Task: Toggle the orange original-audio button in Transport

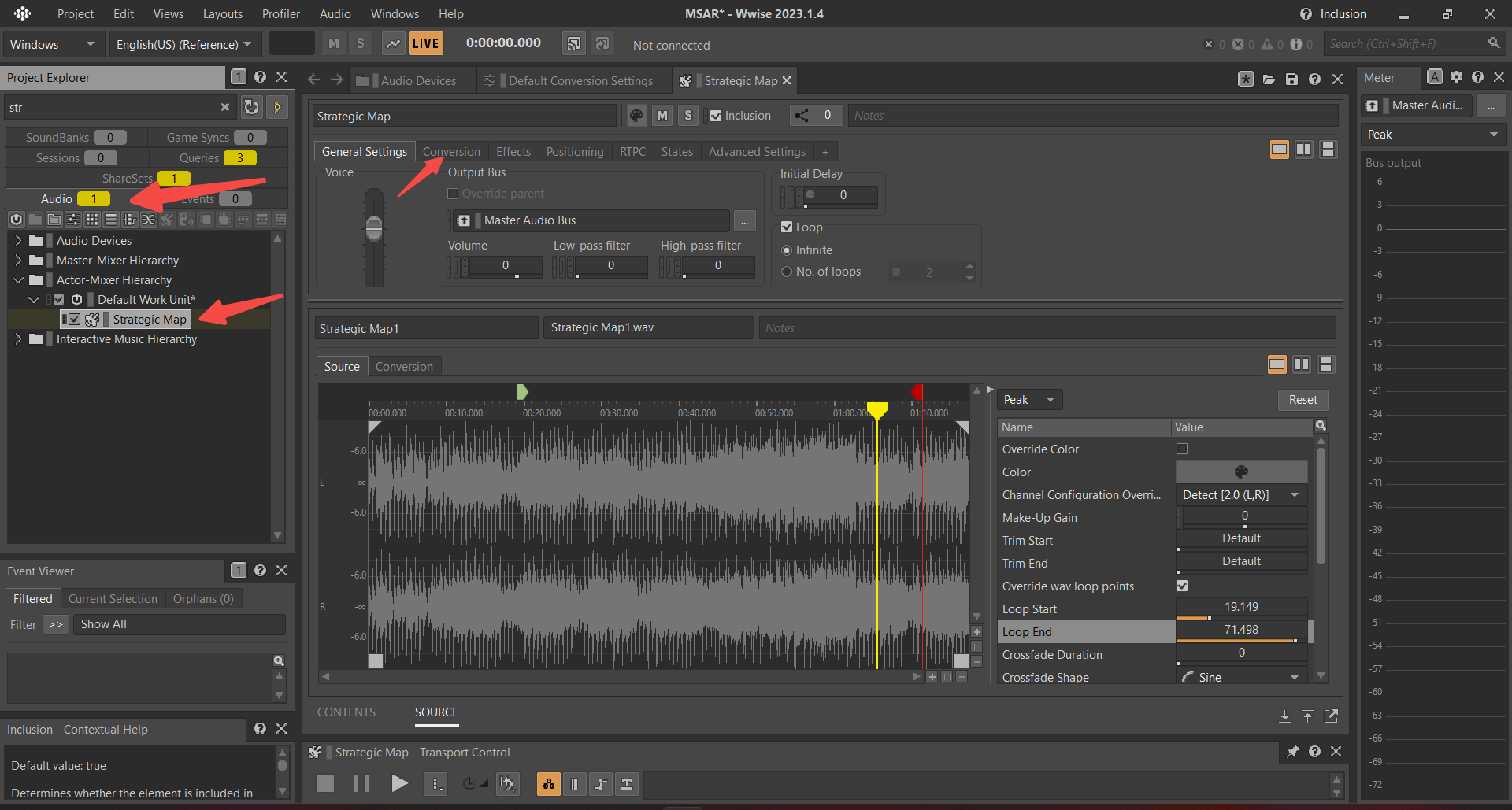Action: [549, 783]
